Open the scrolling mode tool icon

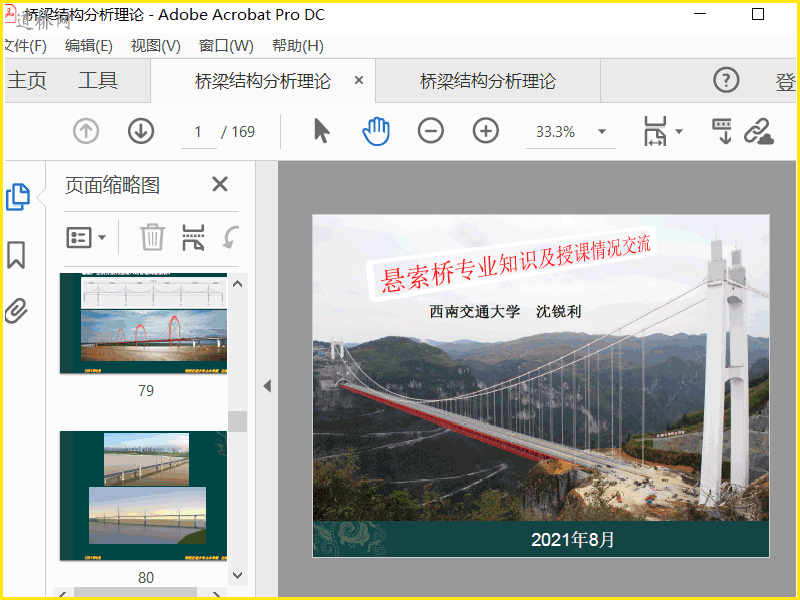point(722,131)
